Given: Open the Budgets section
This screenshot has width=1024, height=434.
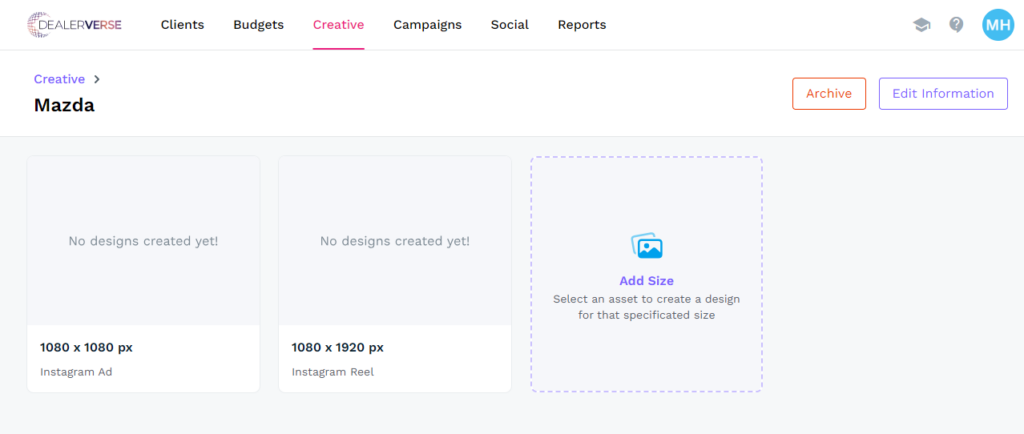Looking at the screenshot, I should point(258,25).
